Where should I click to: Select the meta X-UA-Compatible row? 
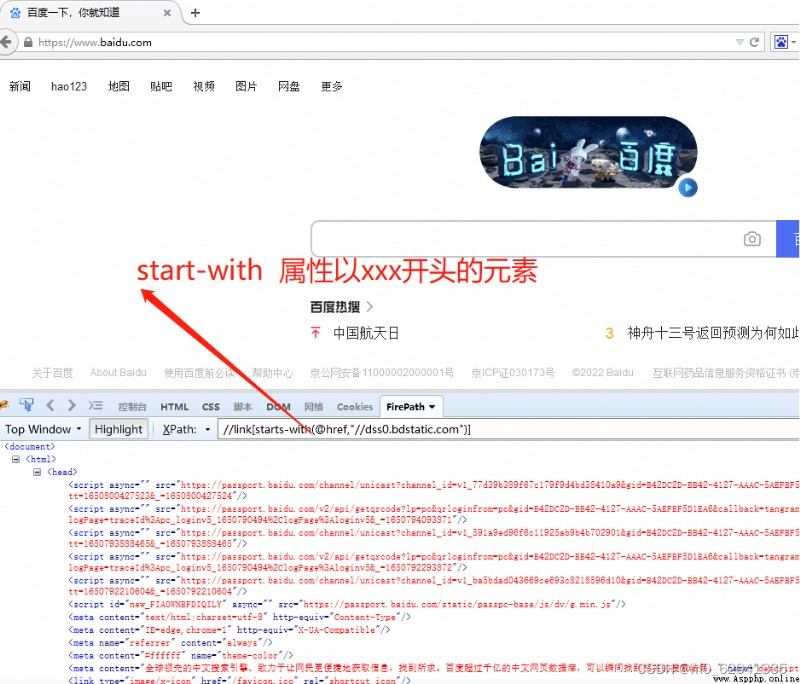pyautogui.click(x=230, y=630)
